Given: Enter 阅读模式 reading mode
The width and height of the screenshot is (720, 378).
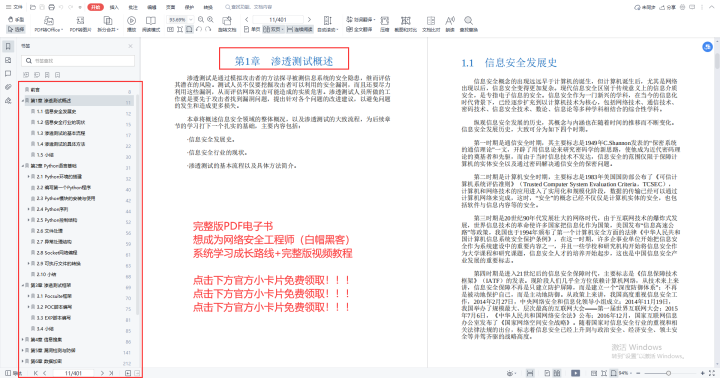Looking at the screenshot, I should (x=151, y=24).
